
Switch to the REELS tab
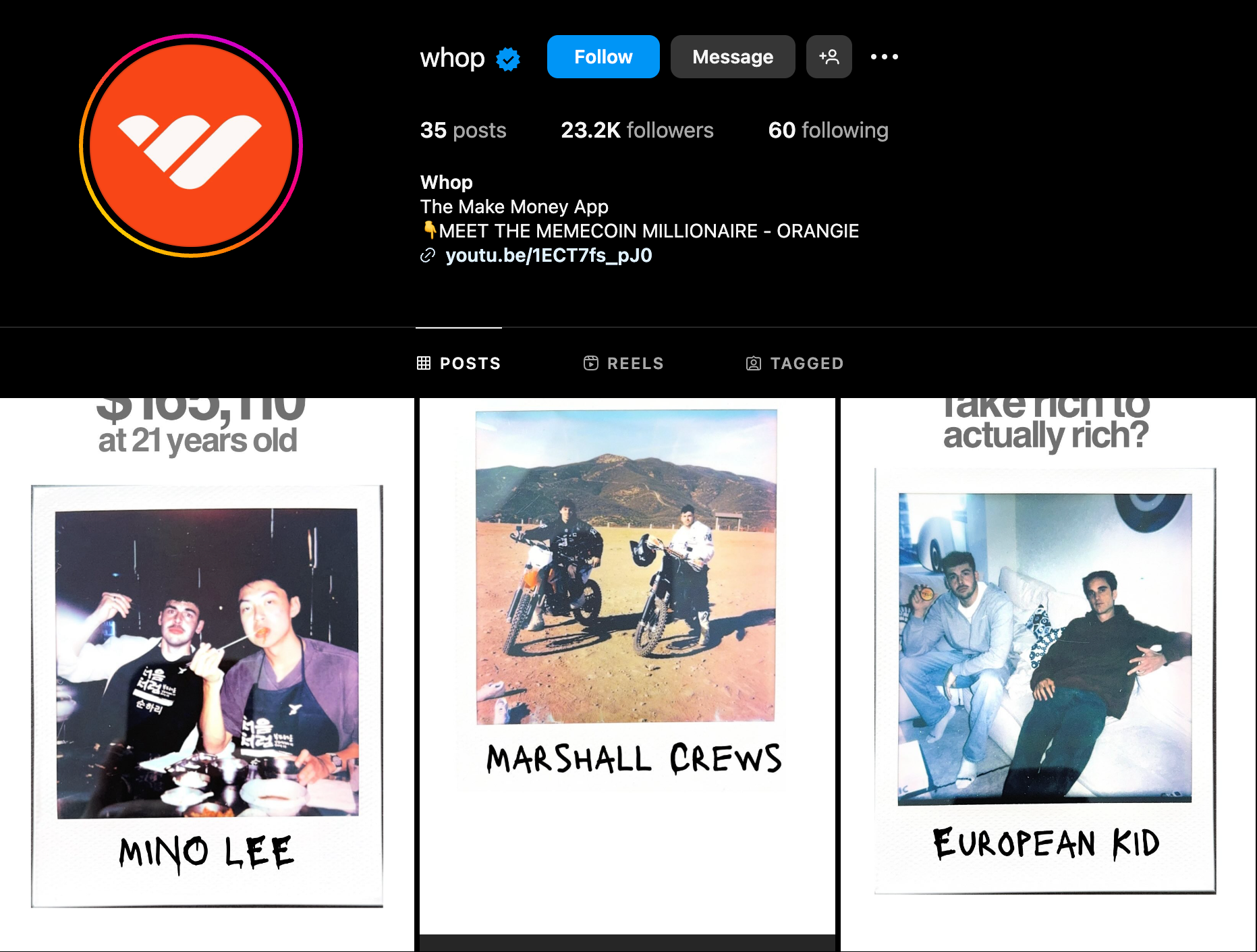coord(624,363)
